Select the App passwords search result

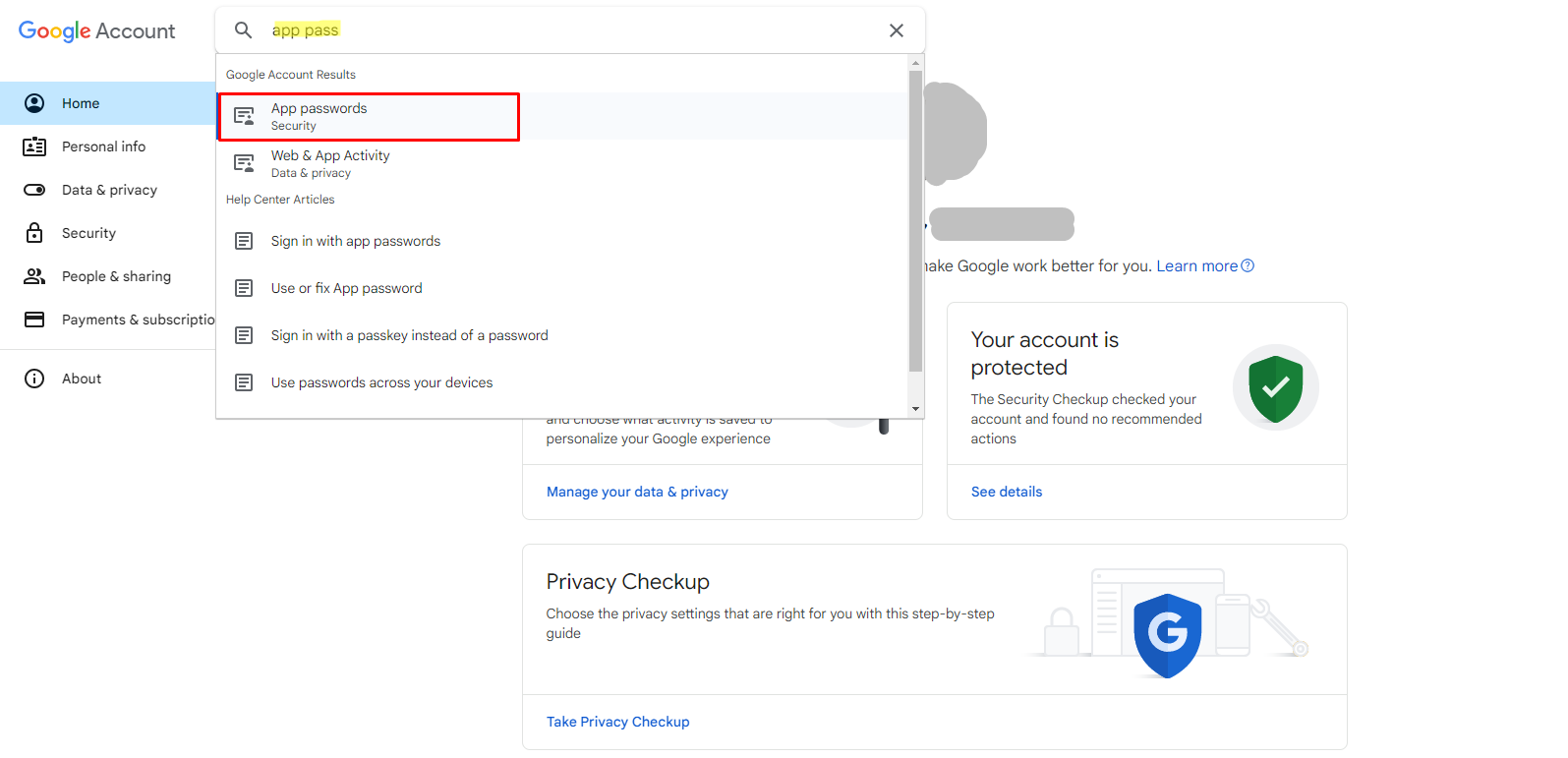562,116
